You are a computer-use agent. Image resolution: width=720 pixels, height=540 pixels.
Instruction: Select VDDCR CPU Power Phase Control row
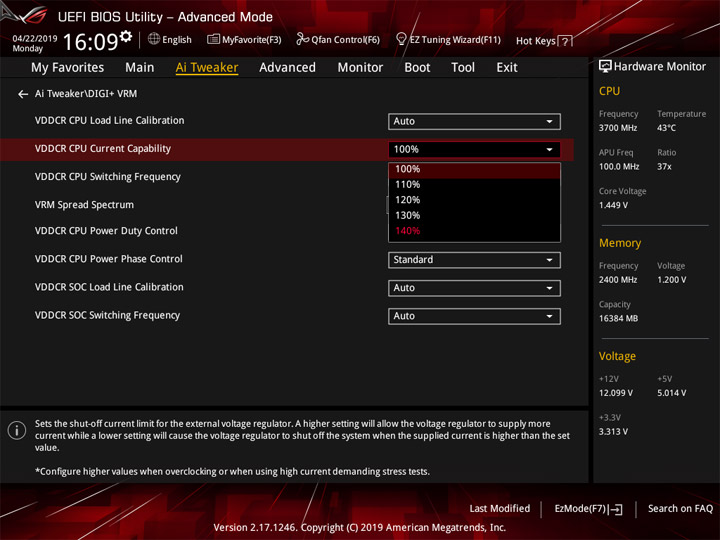[287, 259]
